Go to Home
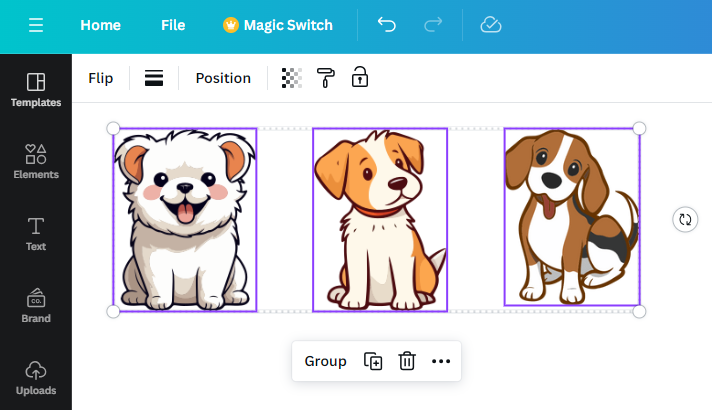This screenshot has height=410, width=712. pyautogui.click(x=100, y=25)
